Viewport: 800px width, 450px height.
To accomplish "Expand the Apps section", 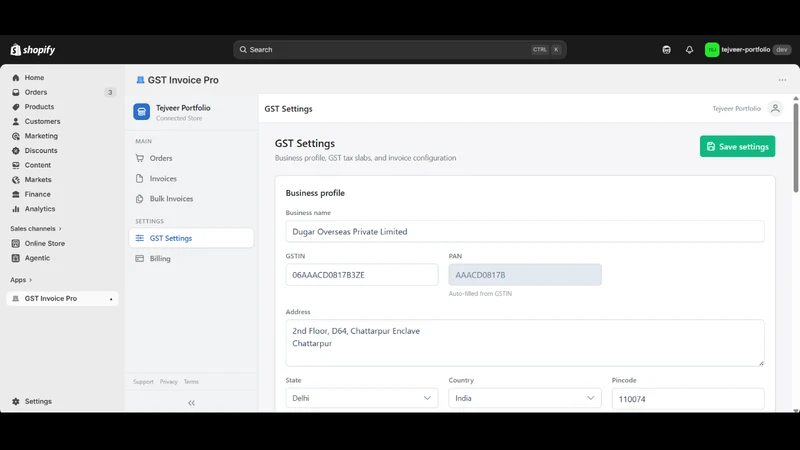I will click(21, 280).
